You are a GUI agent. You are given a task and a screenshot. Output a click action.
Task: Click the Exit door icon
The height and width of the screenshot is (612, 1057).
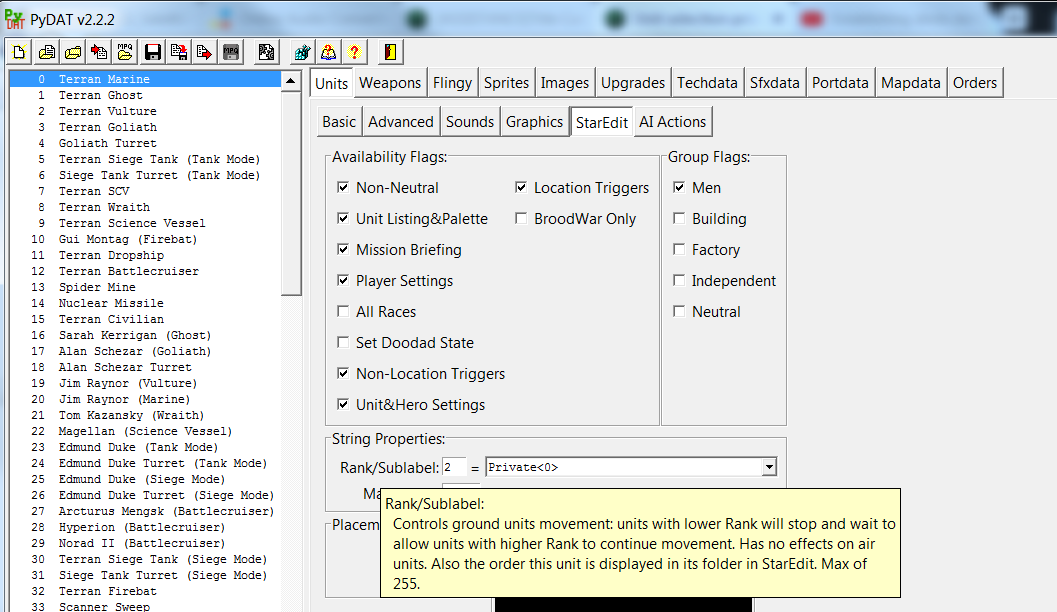(391, 52)
